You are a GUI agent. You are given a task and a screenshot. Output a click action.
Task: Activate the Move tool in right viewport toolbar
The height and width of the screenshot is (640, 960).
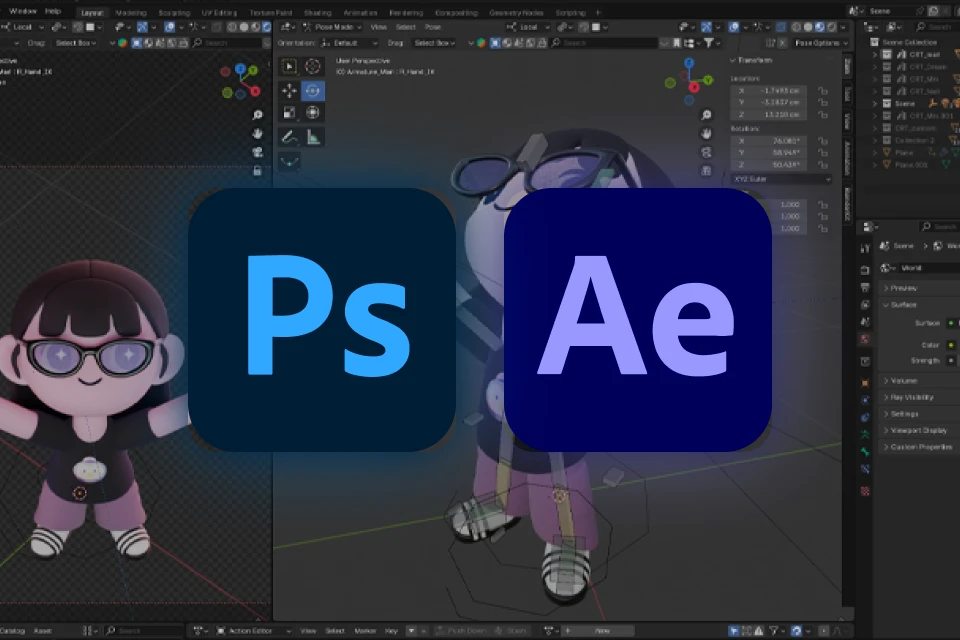(x=289, y=91)
